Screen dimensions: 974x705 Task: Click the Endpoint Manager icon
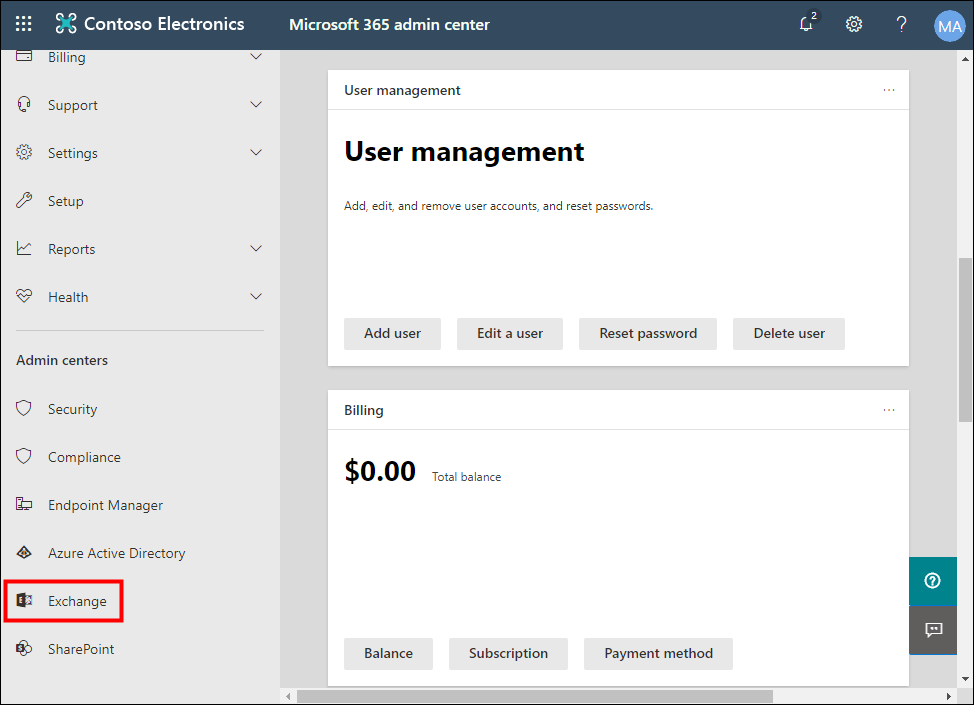tap(24, 504)
